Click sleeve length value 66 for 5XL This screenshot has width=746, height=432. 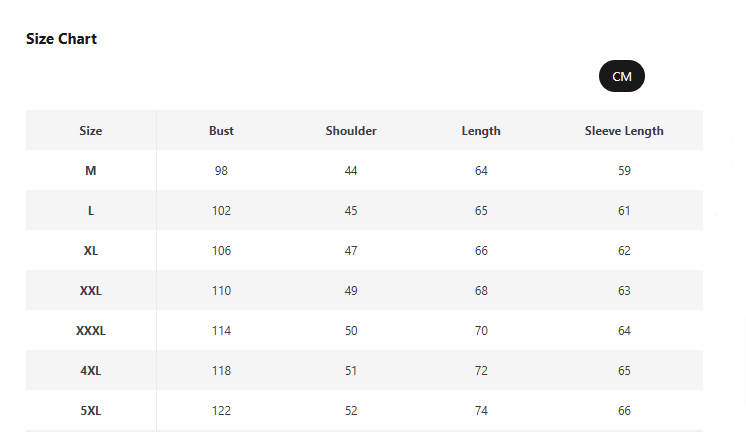[x=624, y=411]
